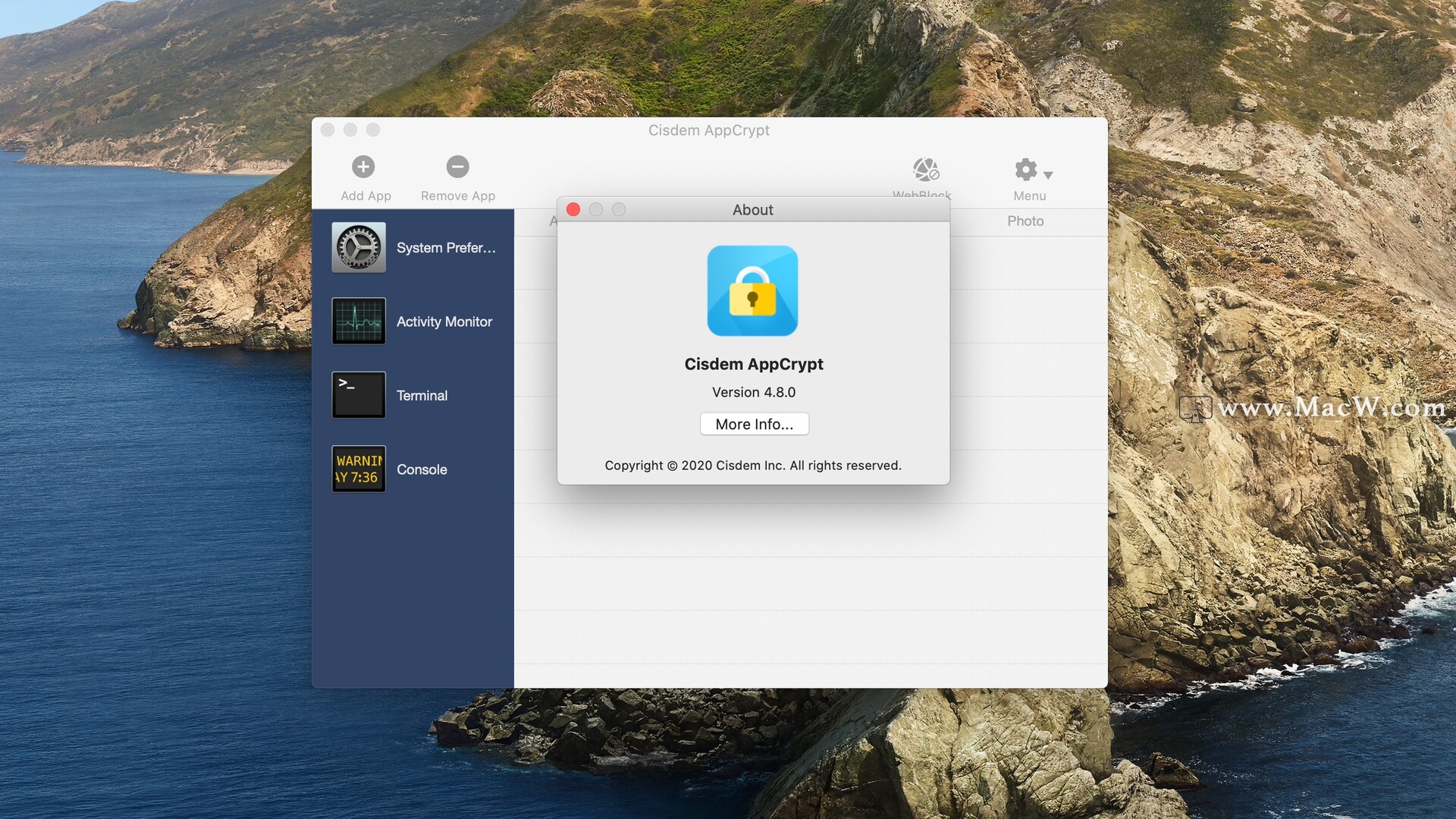The width and height of the screenshot is (1456, 819).
Task: Click the Menu gear icon
Action: (1025, 170)
